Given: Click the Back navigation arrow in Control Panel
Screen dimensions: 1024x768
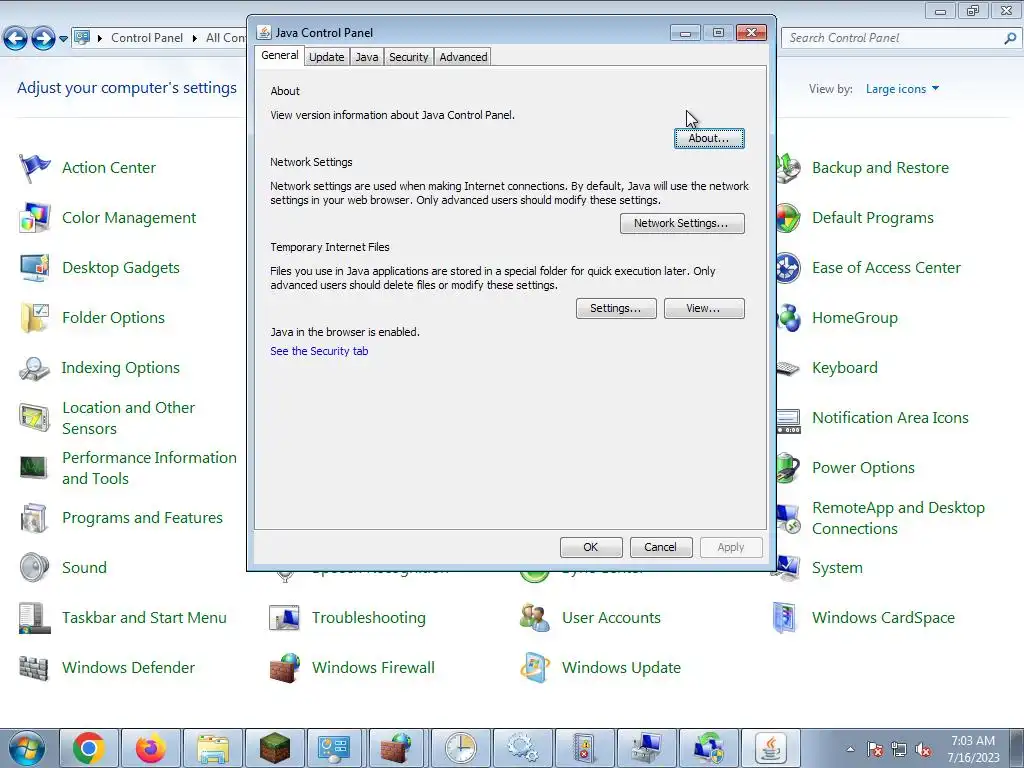Looking at the screenshot, I should pyautogui.click(x=16, y=39).
